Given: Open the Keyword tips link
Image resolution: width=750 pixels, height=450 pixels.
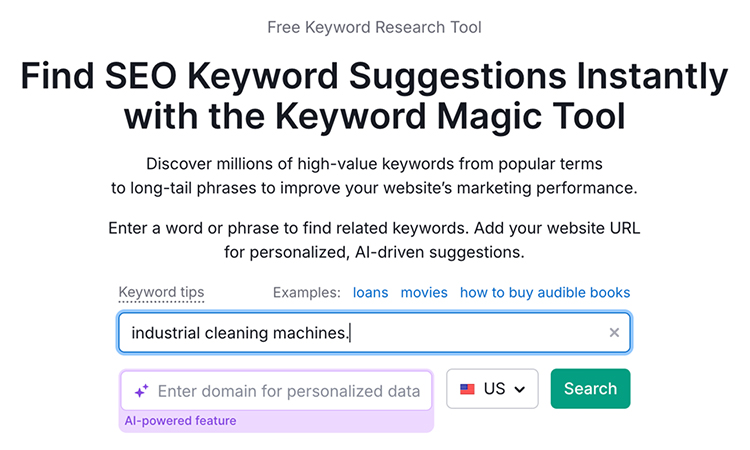Looking at the screenshot, I should pyautogui.click(x=161, y=293).
